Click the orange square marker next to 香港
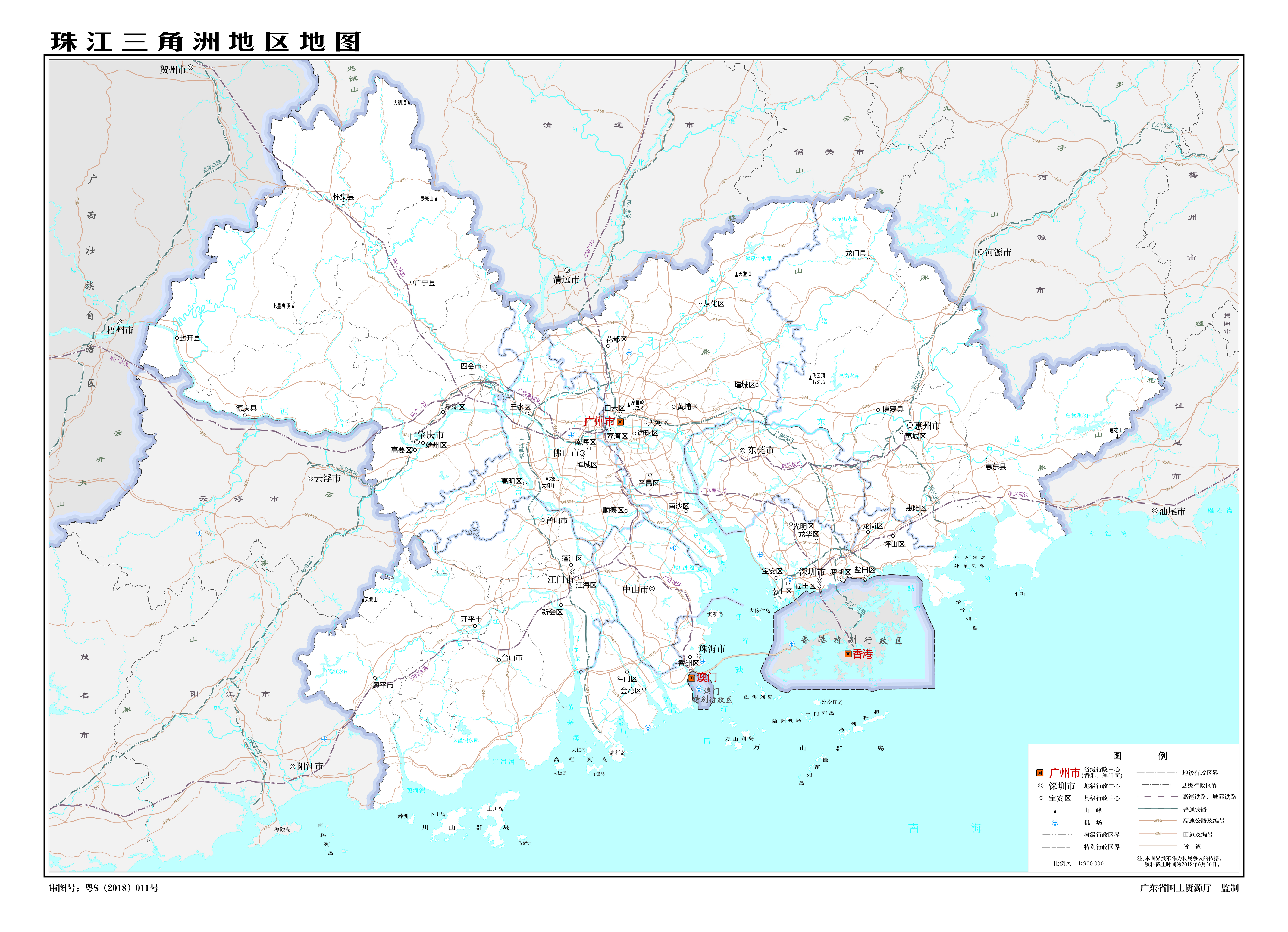This screenshot has height=932, width=1288. click(x=848, y=654)
